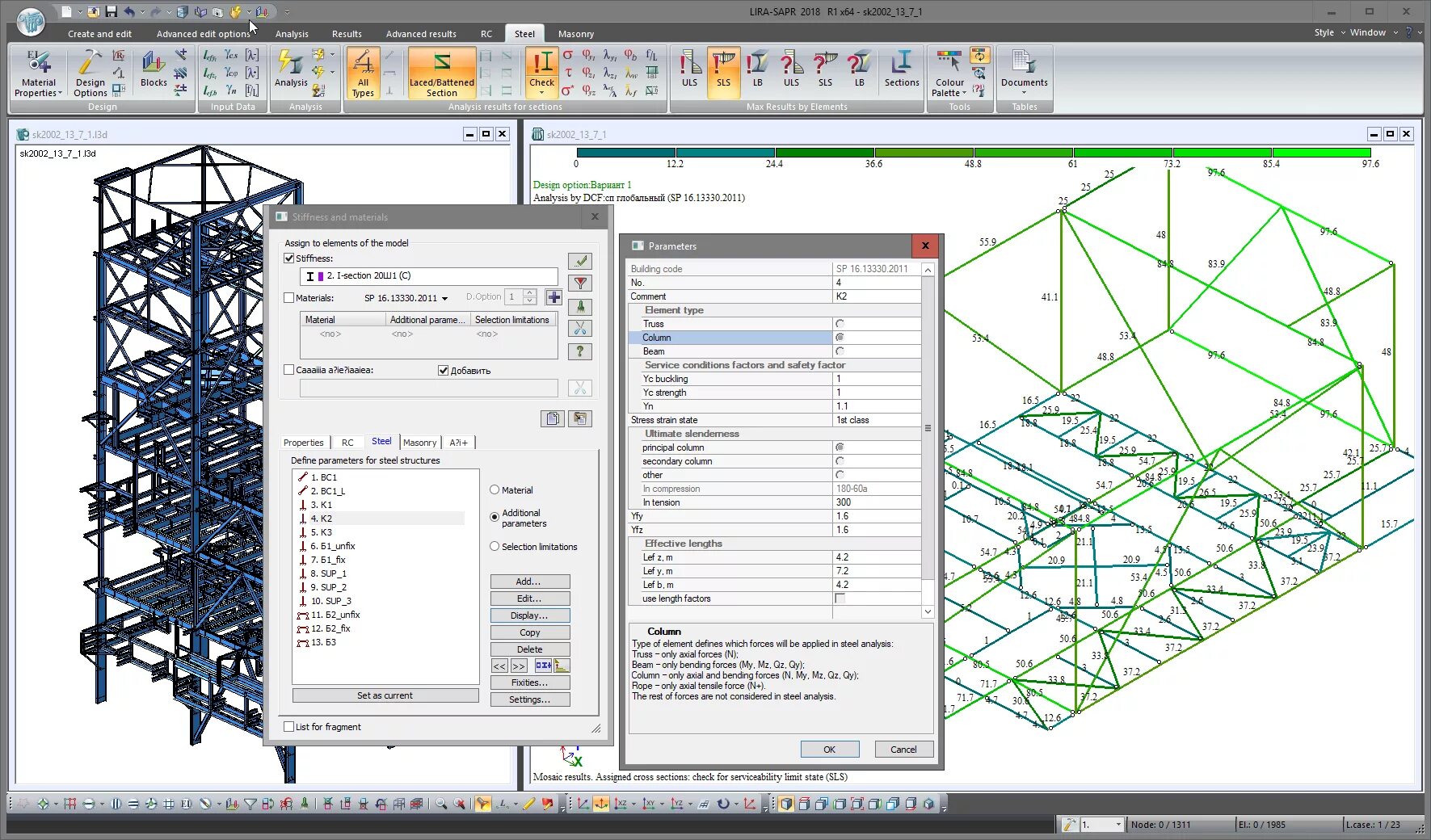1431x840 pixels.
Task: Switch to the Create and edit ribbon tab
Action: (x=99, y=34)
